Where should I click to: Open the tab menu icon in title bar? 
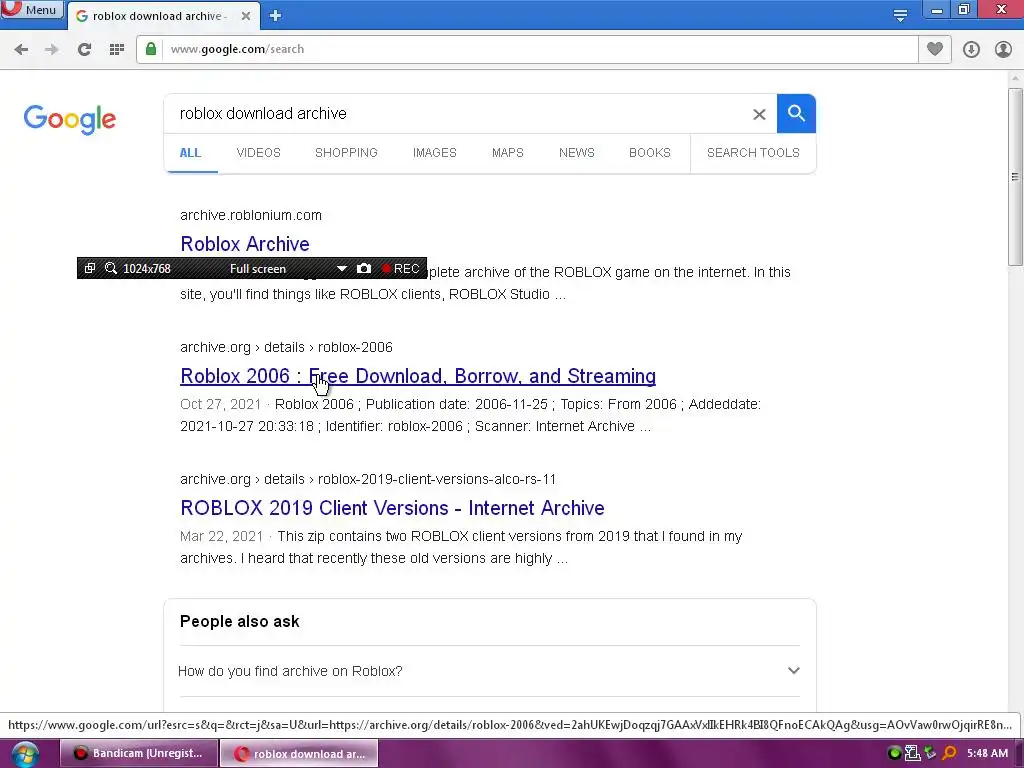[900, 15]
